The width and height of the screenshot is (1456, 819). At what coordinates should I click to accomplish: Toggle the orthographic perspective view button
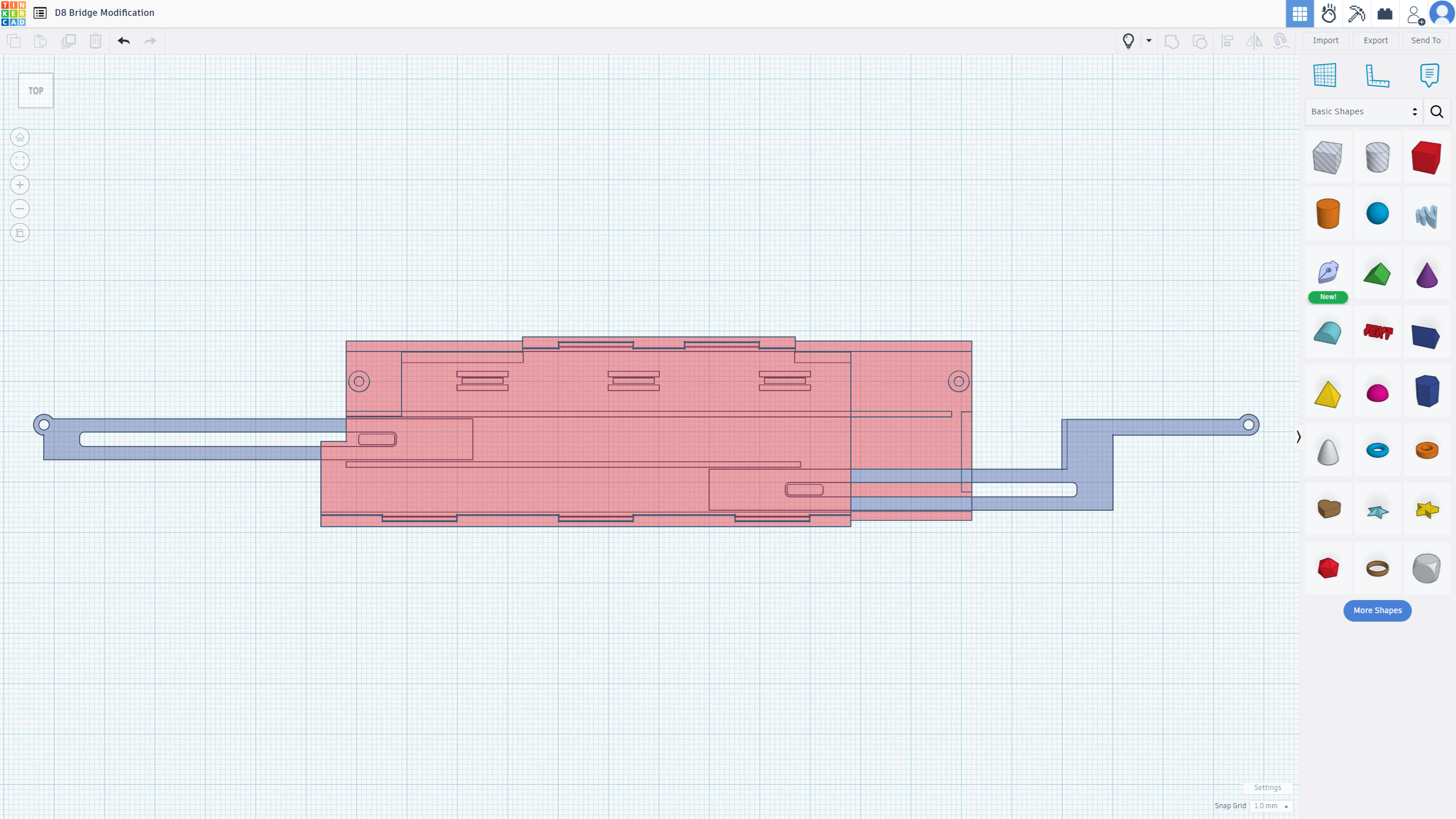point(20,233)
